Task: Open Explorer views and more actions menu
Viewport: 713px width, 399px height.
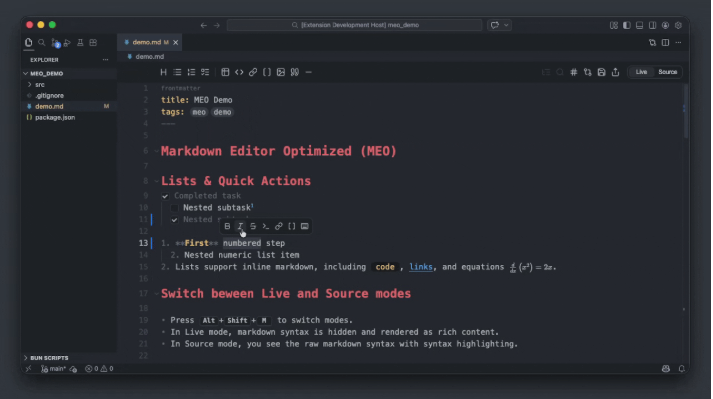Action: tap(105, 60)
